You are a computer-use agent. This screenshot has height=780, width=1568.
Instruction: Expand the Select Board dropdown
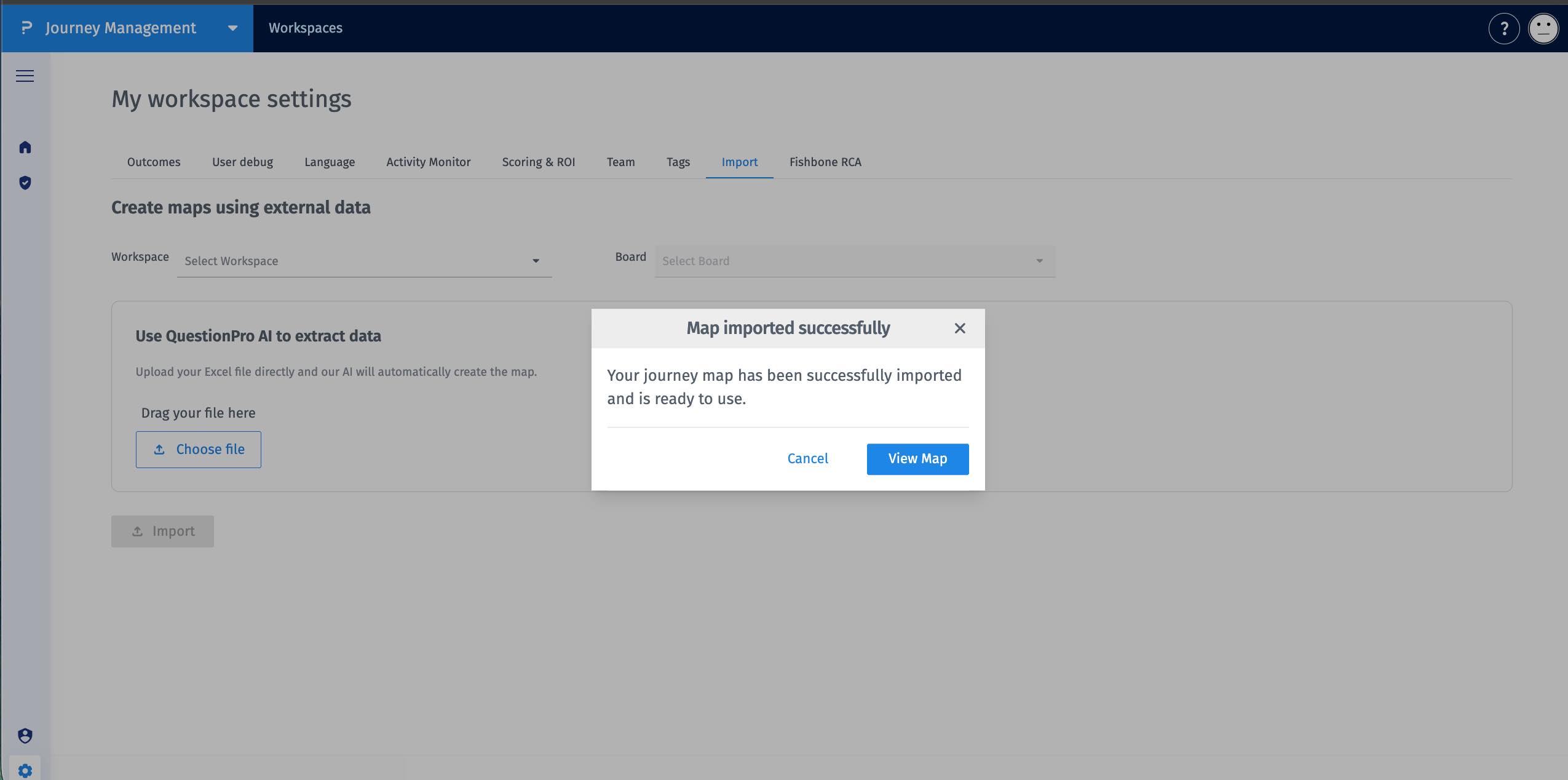pos(853,261)
